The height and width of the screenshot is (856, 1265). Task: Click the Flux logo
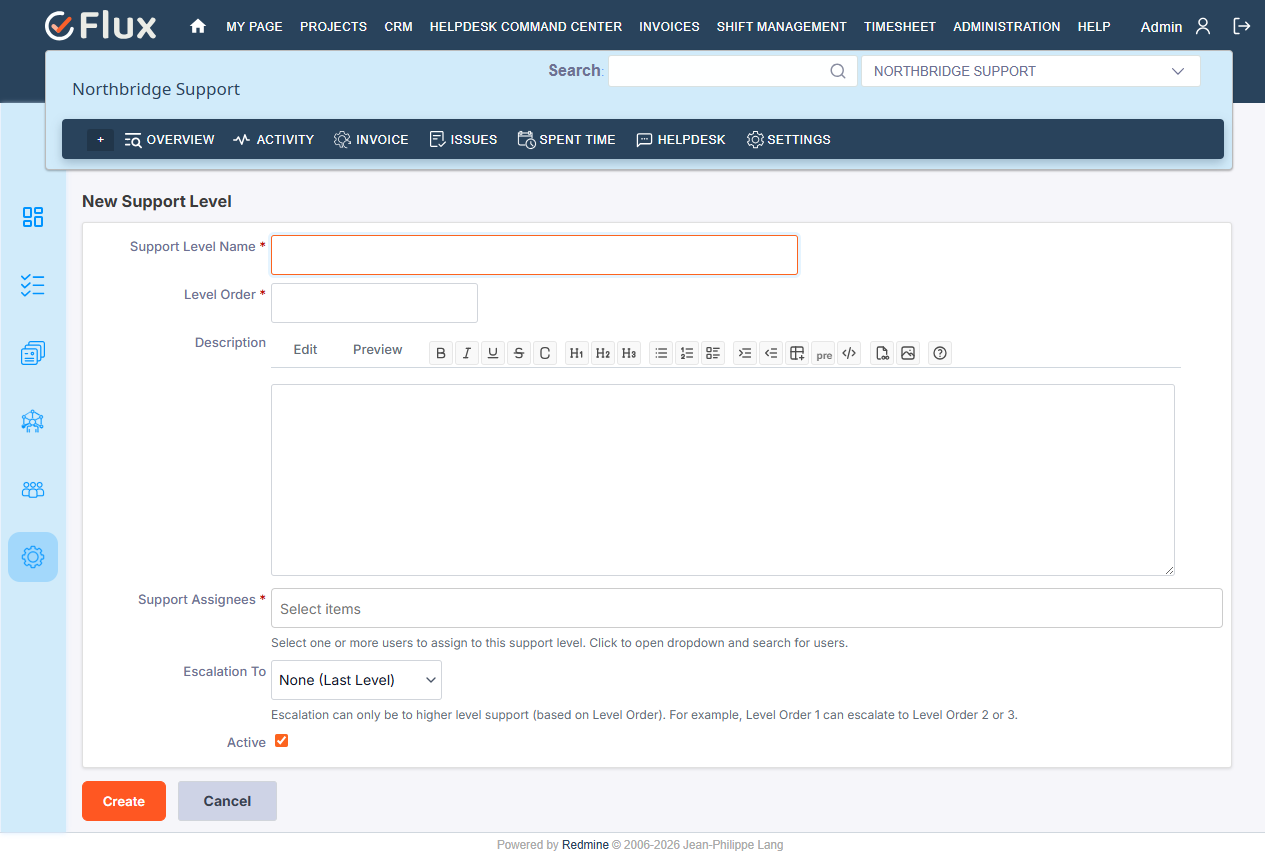(x=101, y=26)
